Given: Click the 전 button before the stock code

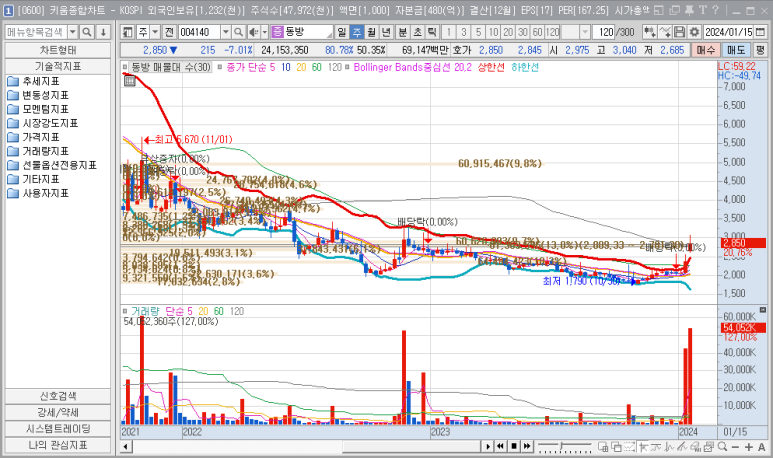Looking at the screenshot, I should pos(170,33).
